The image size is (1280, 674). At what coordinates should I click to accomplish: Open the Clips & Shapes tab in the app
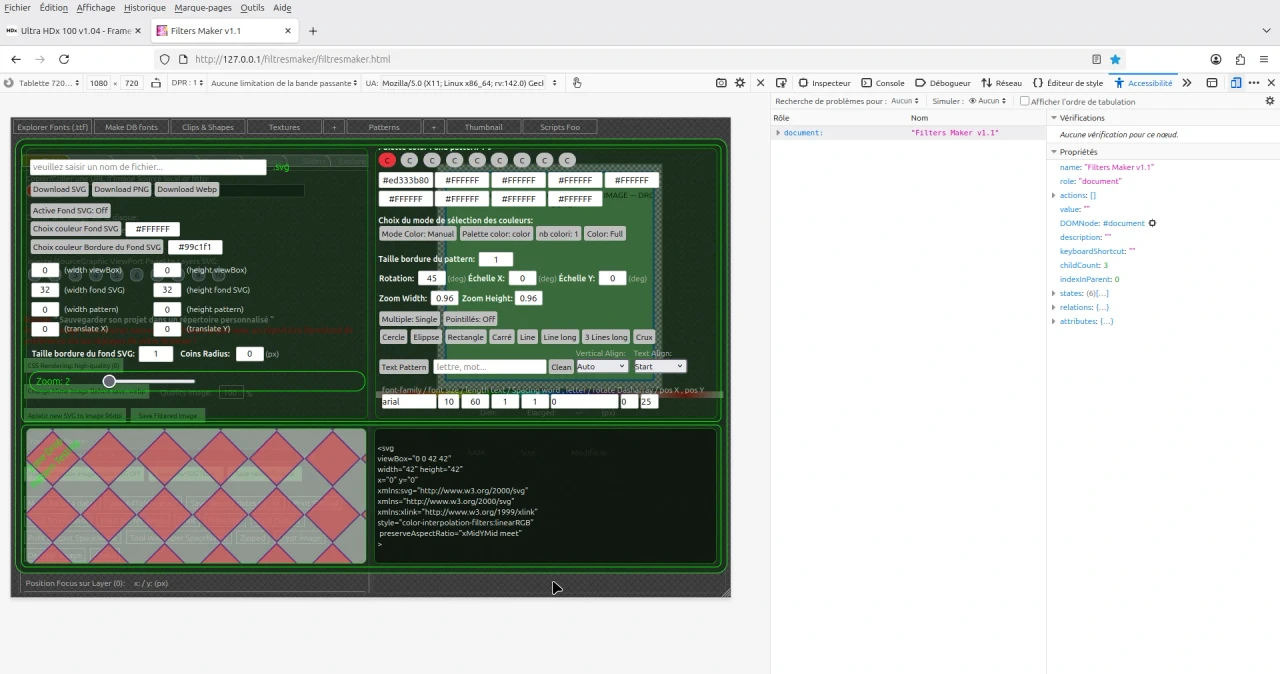208,127
